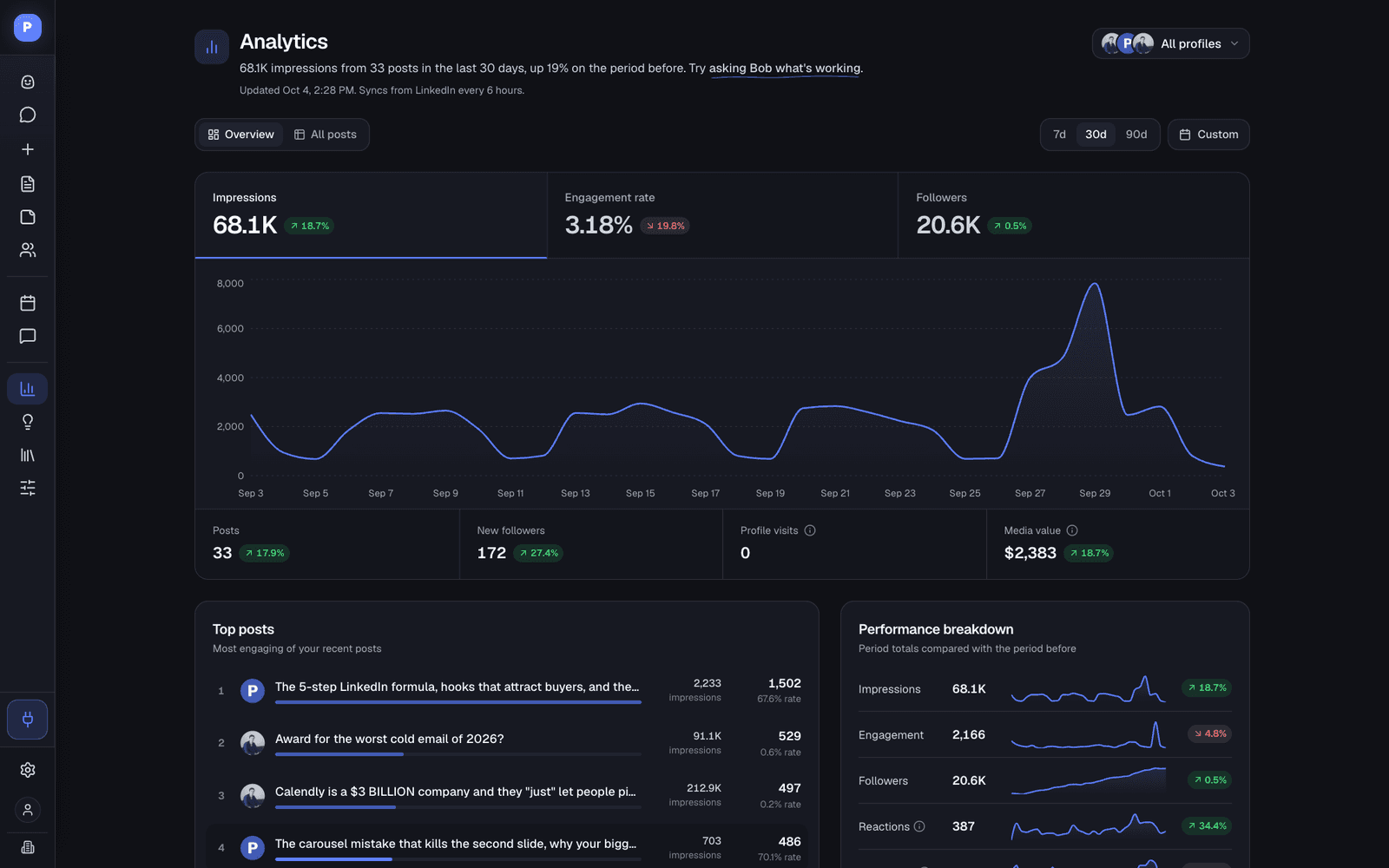Open the square message sidebar icon

(28, 336)
